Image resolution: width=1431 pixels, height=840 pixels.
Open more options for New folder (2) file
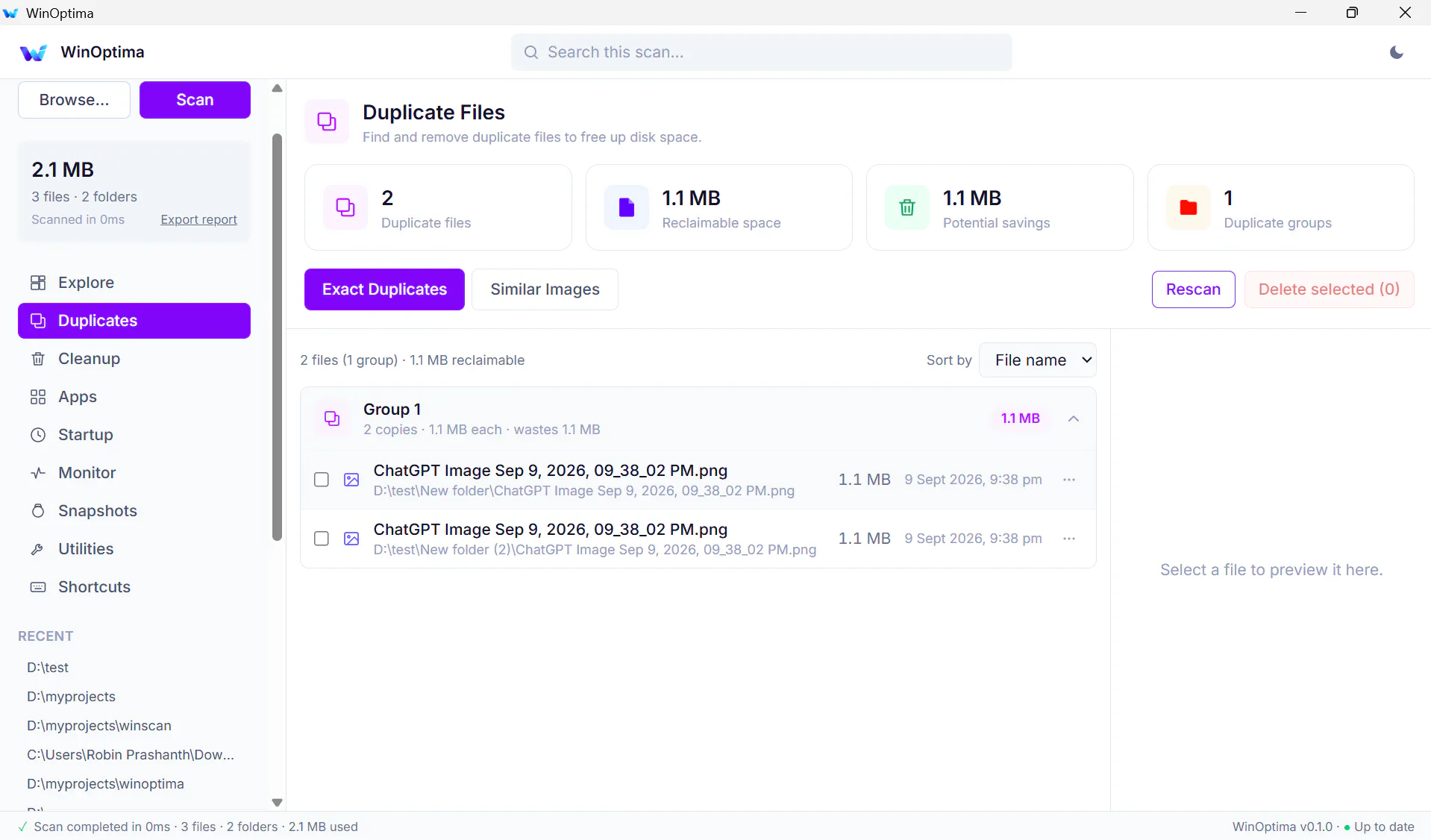coord(1069,539)
